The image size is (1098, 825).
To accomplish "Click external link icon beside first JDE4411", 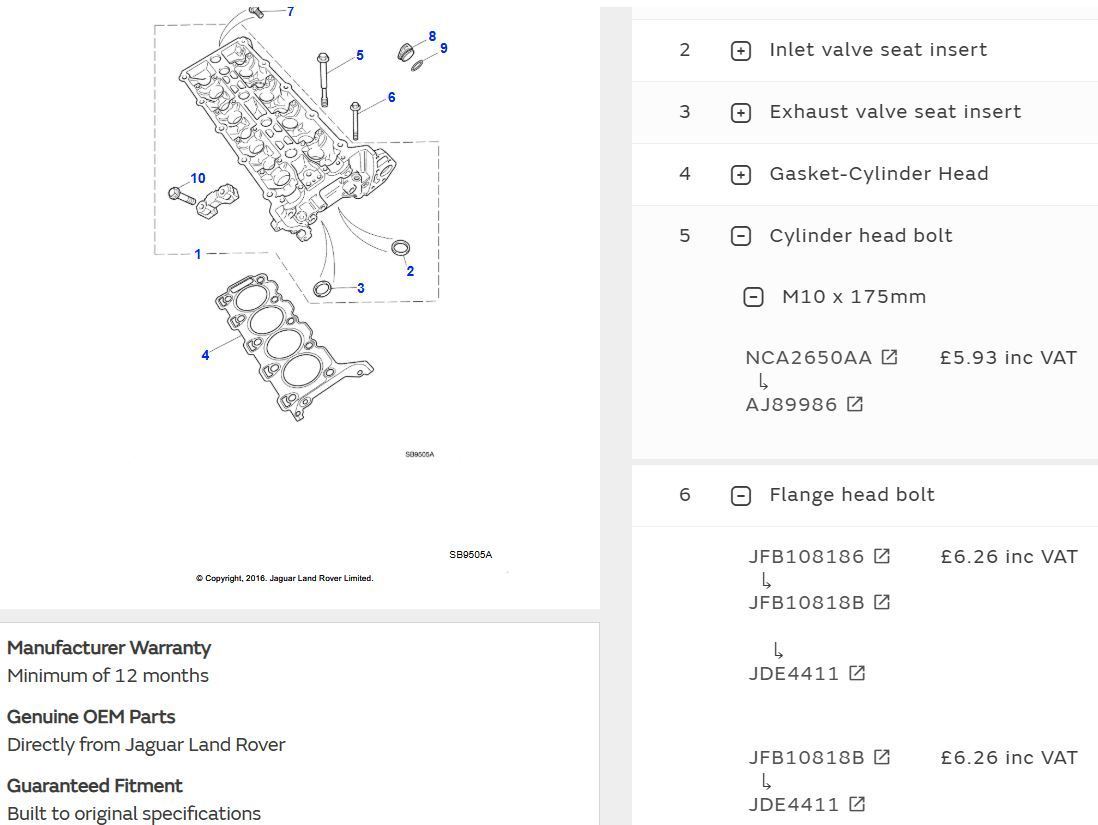I will [857, 673].
